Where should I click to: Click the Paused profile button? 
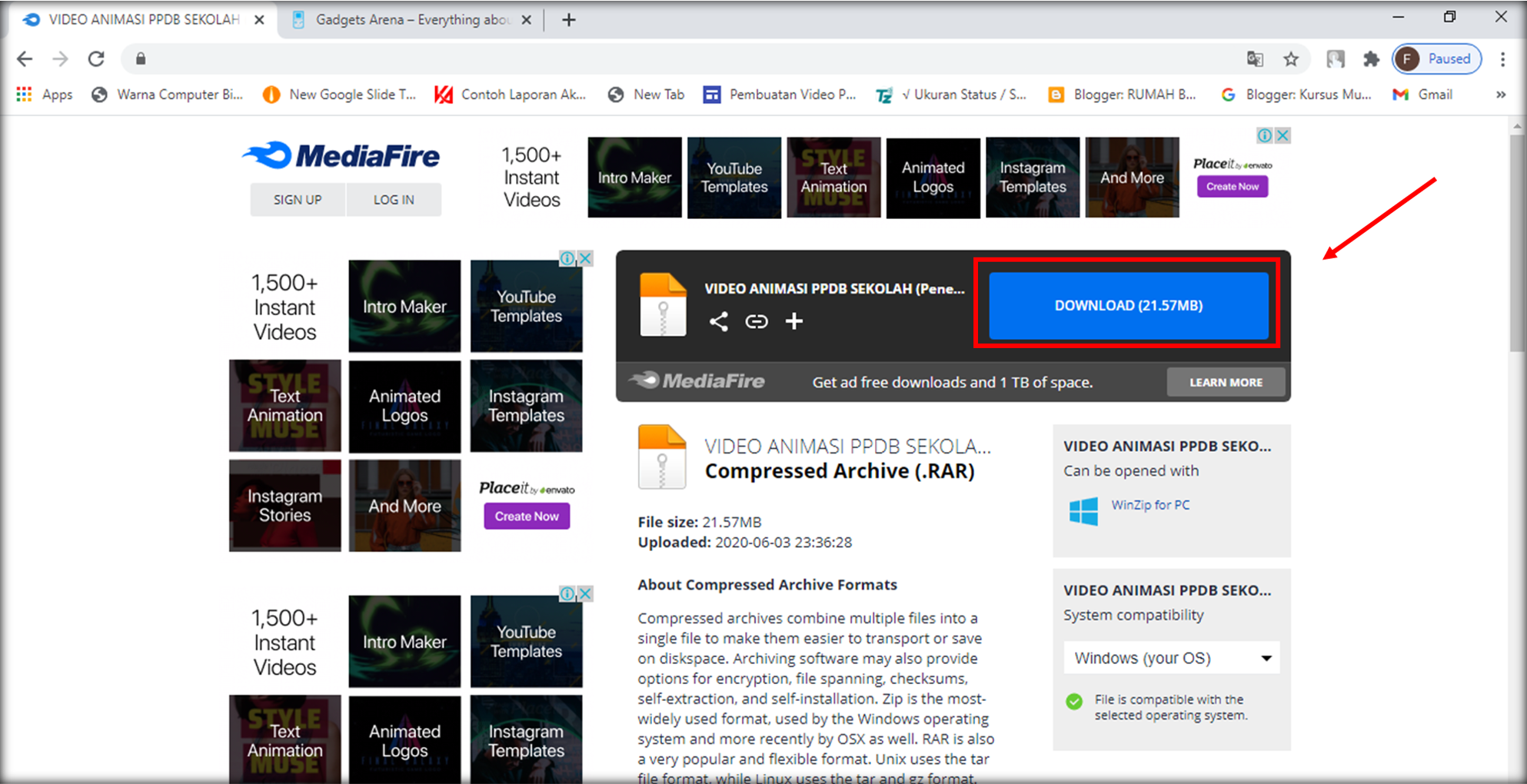(x=1437, y=59)
